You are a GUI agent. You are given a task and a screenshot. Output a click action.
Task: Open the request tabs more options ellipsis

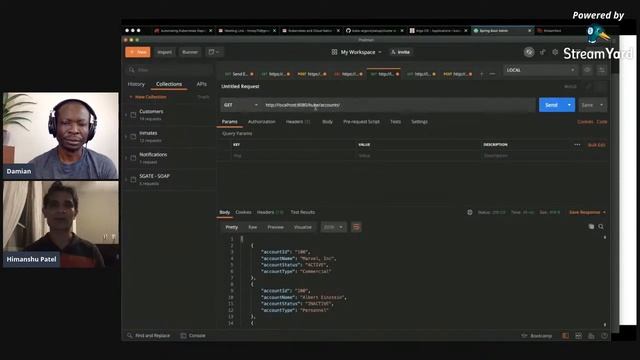click(492, 74)
